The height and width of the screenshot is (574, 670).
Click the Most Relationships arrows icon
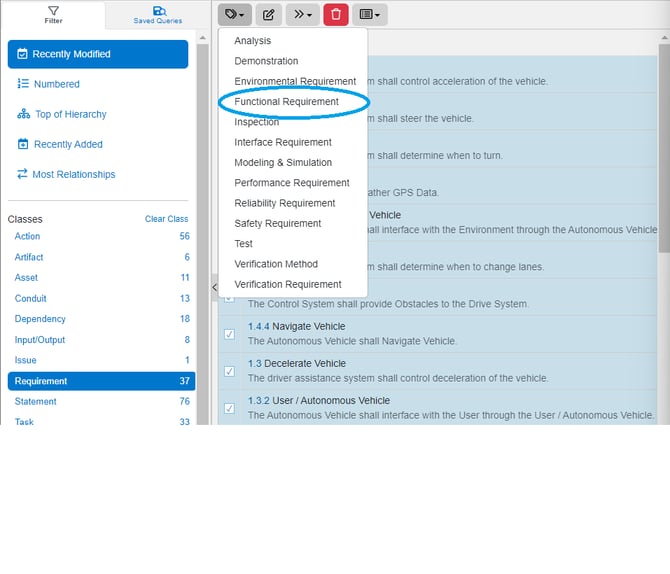[x=23, y=174]
